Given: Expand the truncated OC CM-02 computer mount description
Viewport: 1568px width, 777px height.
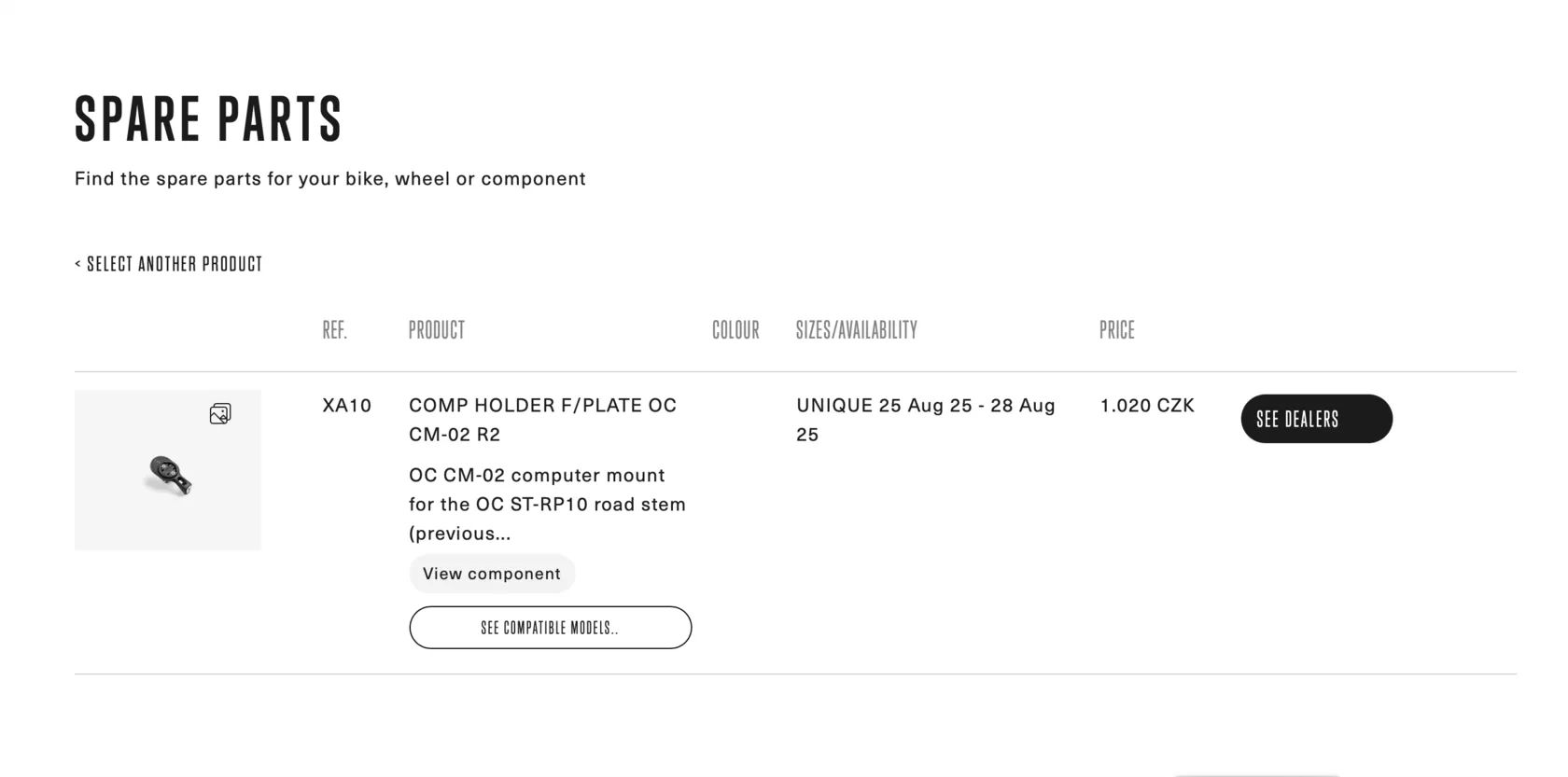Looking at the screenshot, I should tap(548, 505).
